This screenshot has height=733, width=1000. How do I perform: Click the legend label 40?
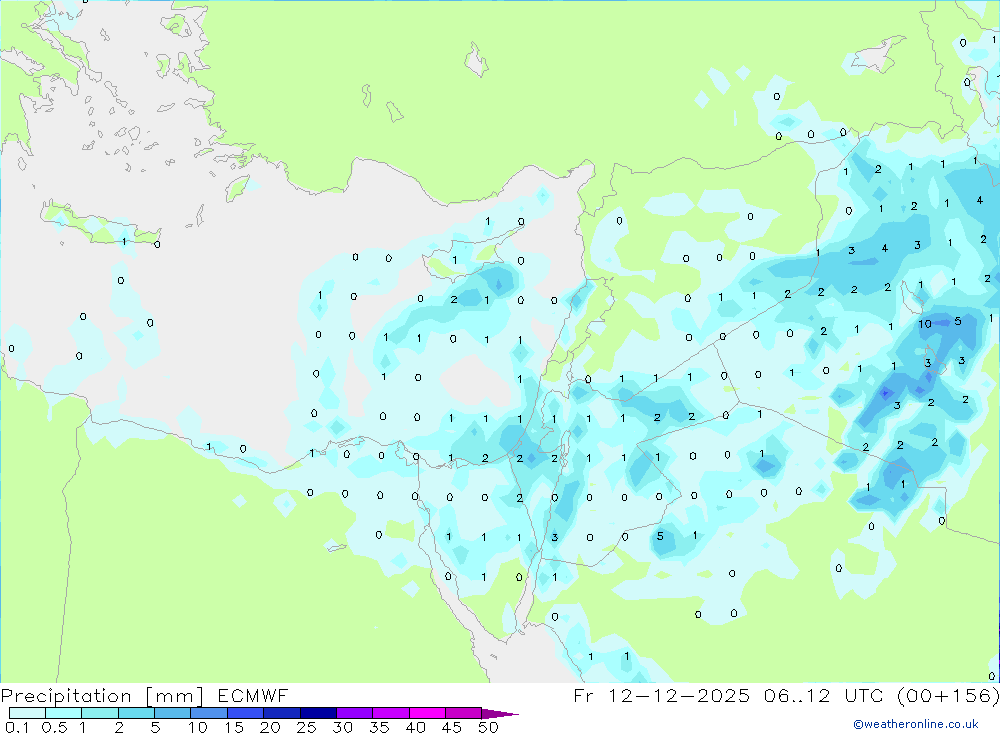click(415, 727)
